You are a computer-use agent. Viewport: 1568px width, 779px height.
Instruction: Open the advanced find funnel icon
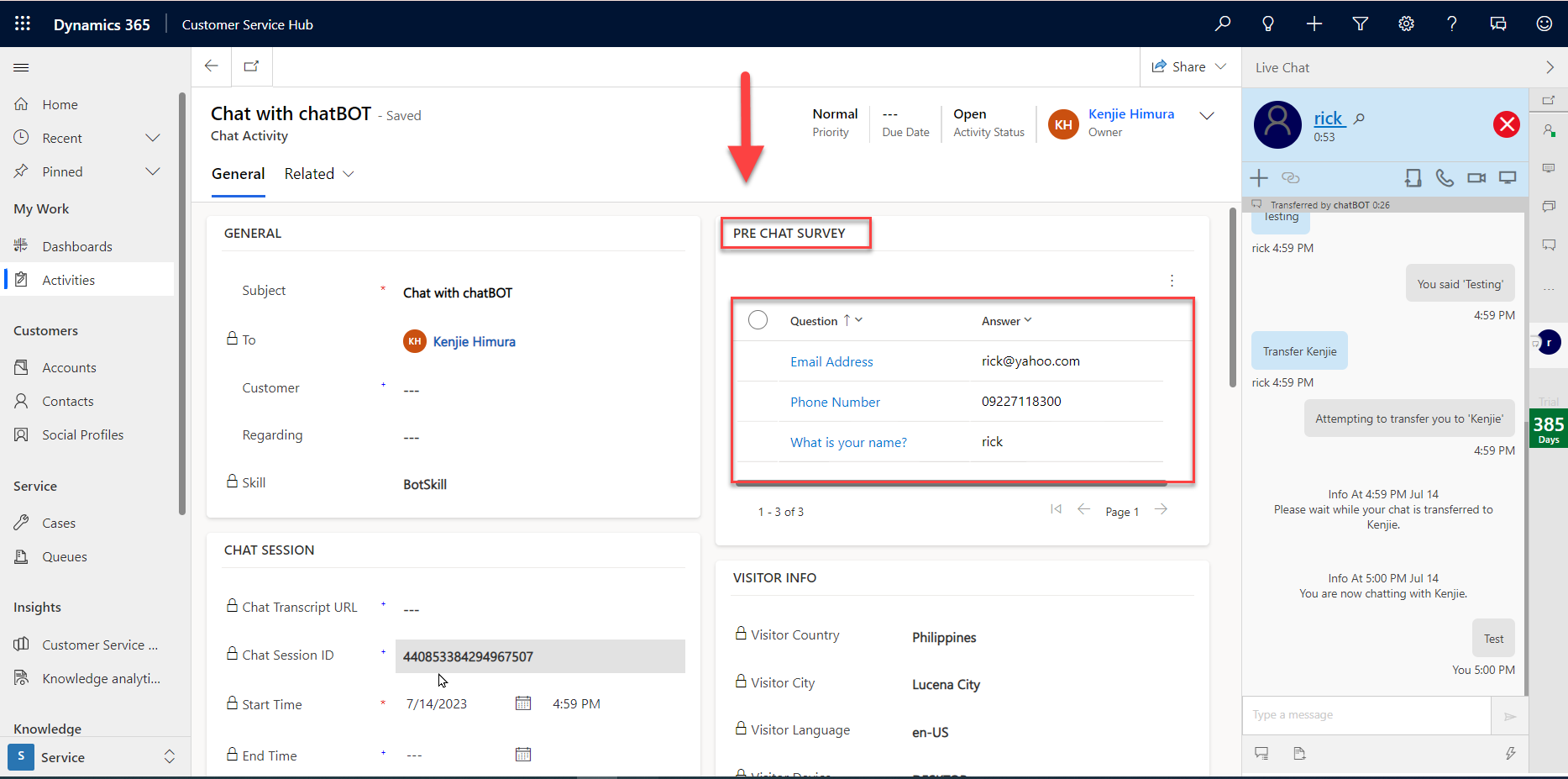click(x=1361, y=24)
